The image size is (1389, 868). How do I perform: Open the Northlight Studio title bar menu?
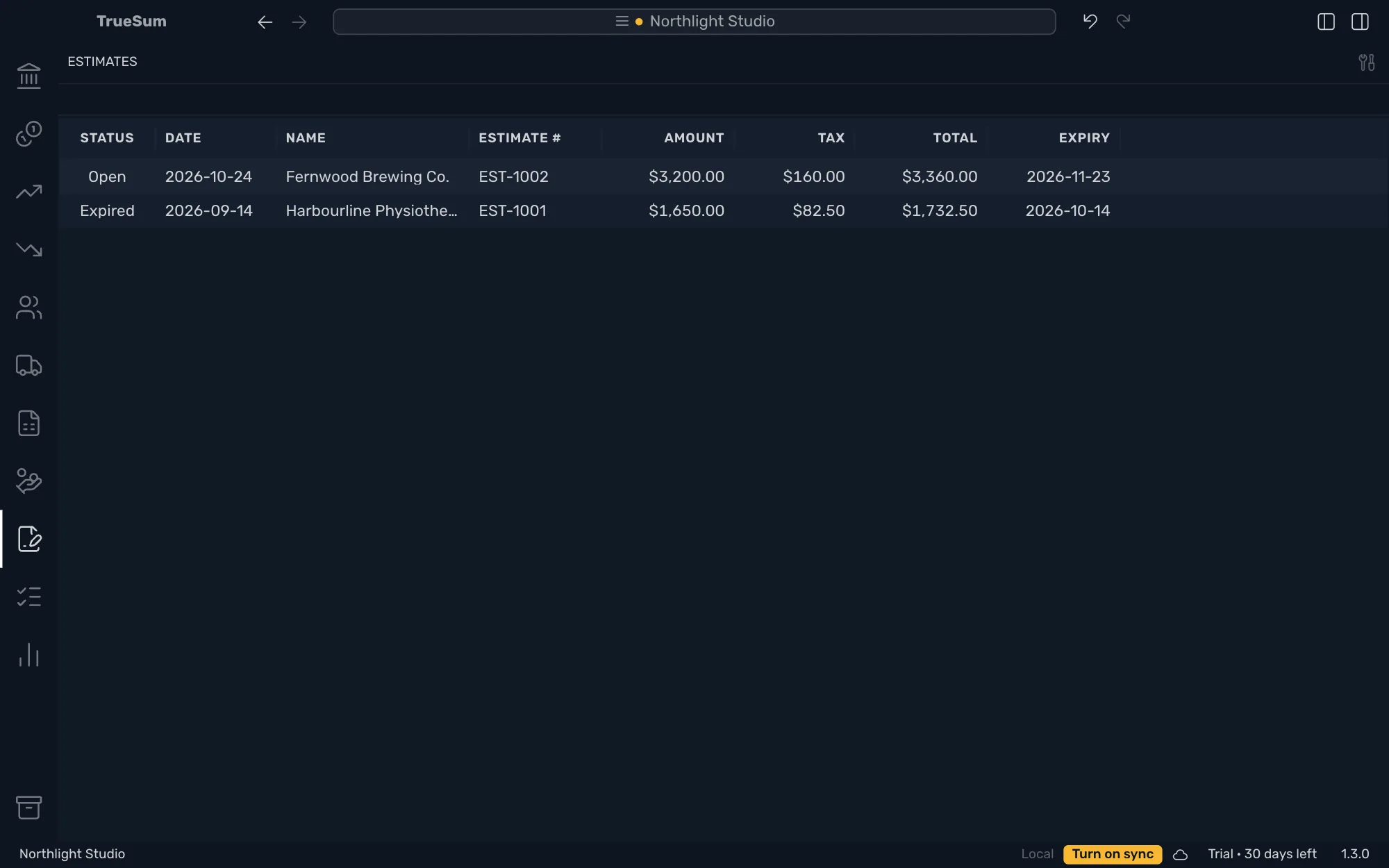(694, 22)
